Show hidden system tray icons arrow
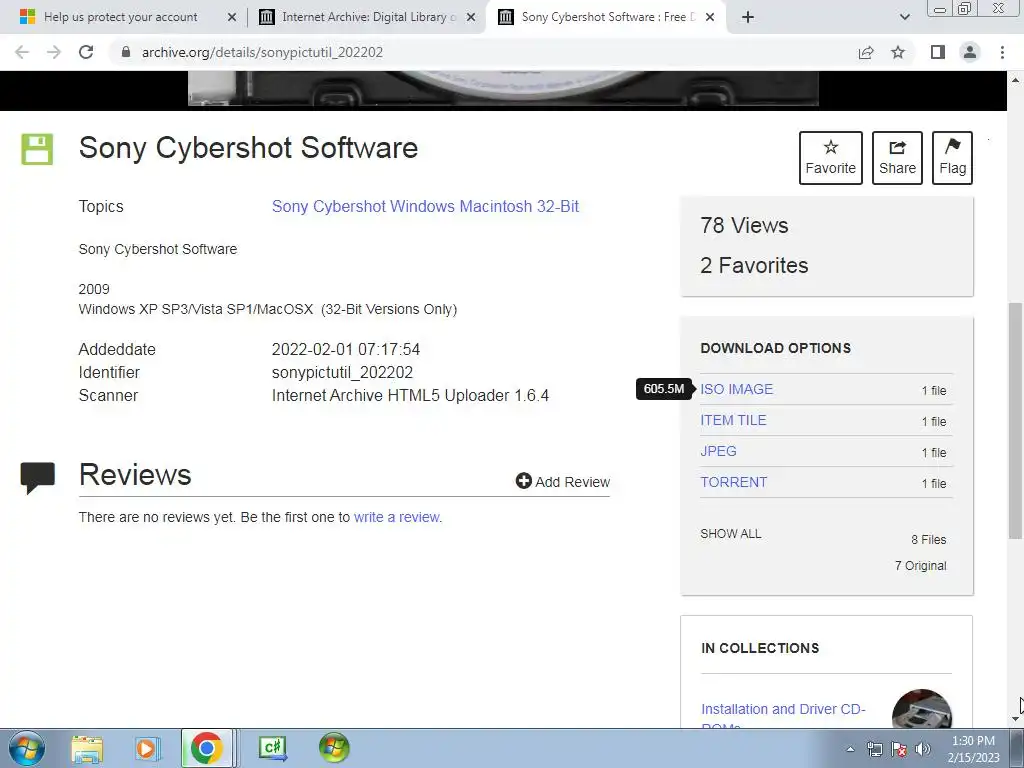 pos(850,749)
